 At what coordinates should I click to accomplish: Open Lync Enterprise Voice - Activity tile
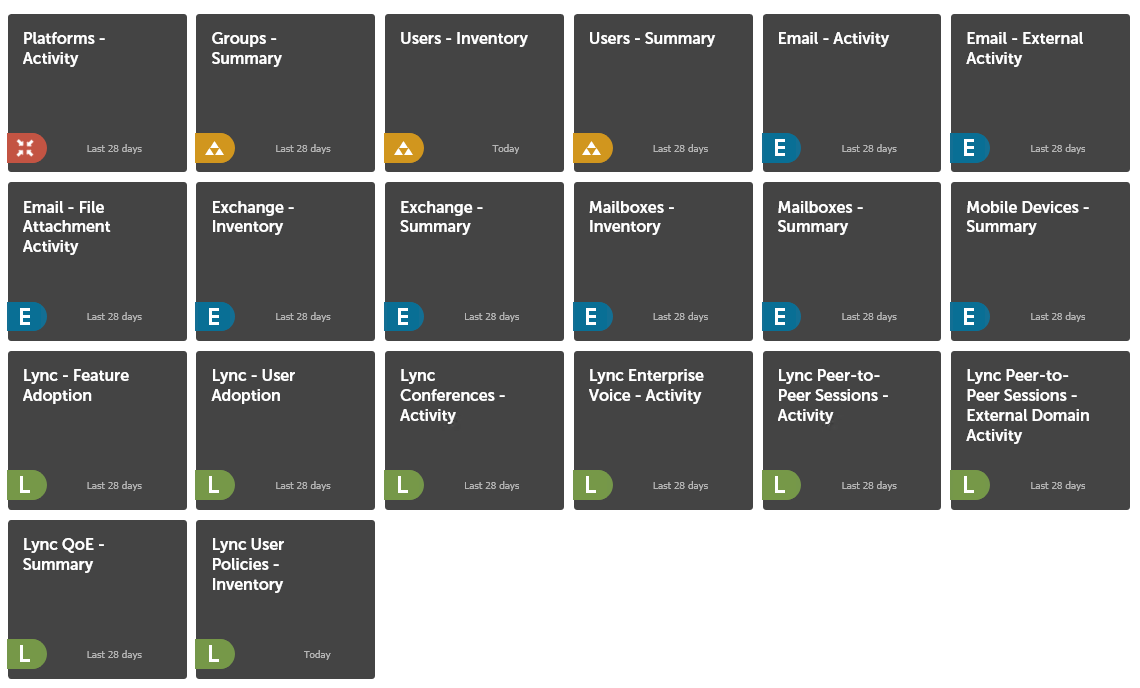663,431
